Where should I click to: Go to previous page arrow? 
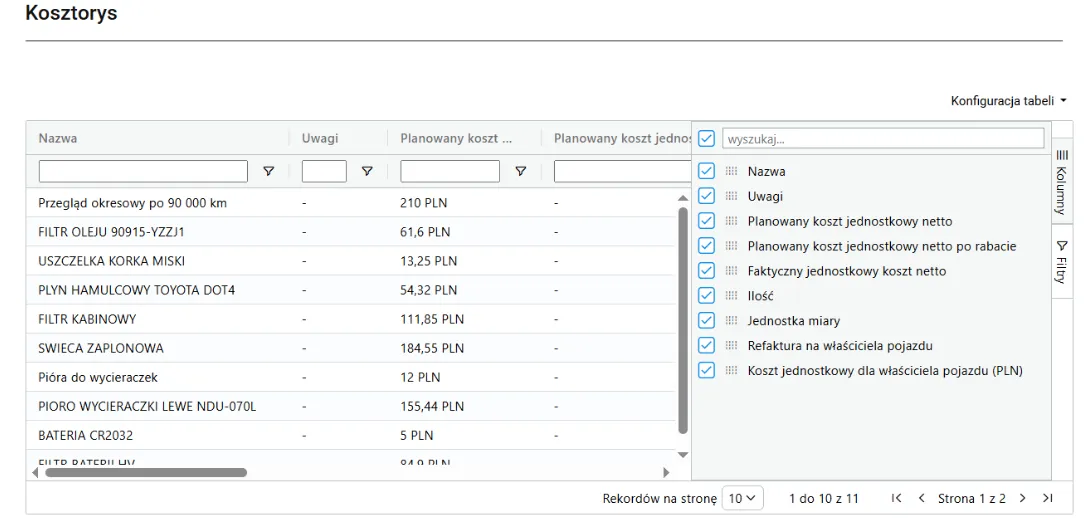click(921, 498)
